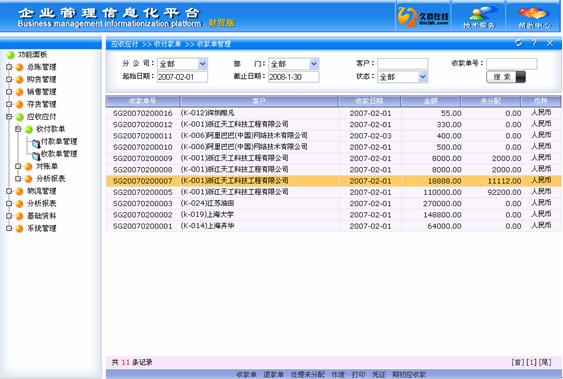Open the 状态 dropdown
The image size is (563, 379).
click(423, 77)
